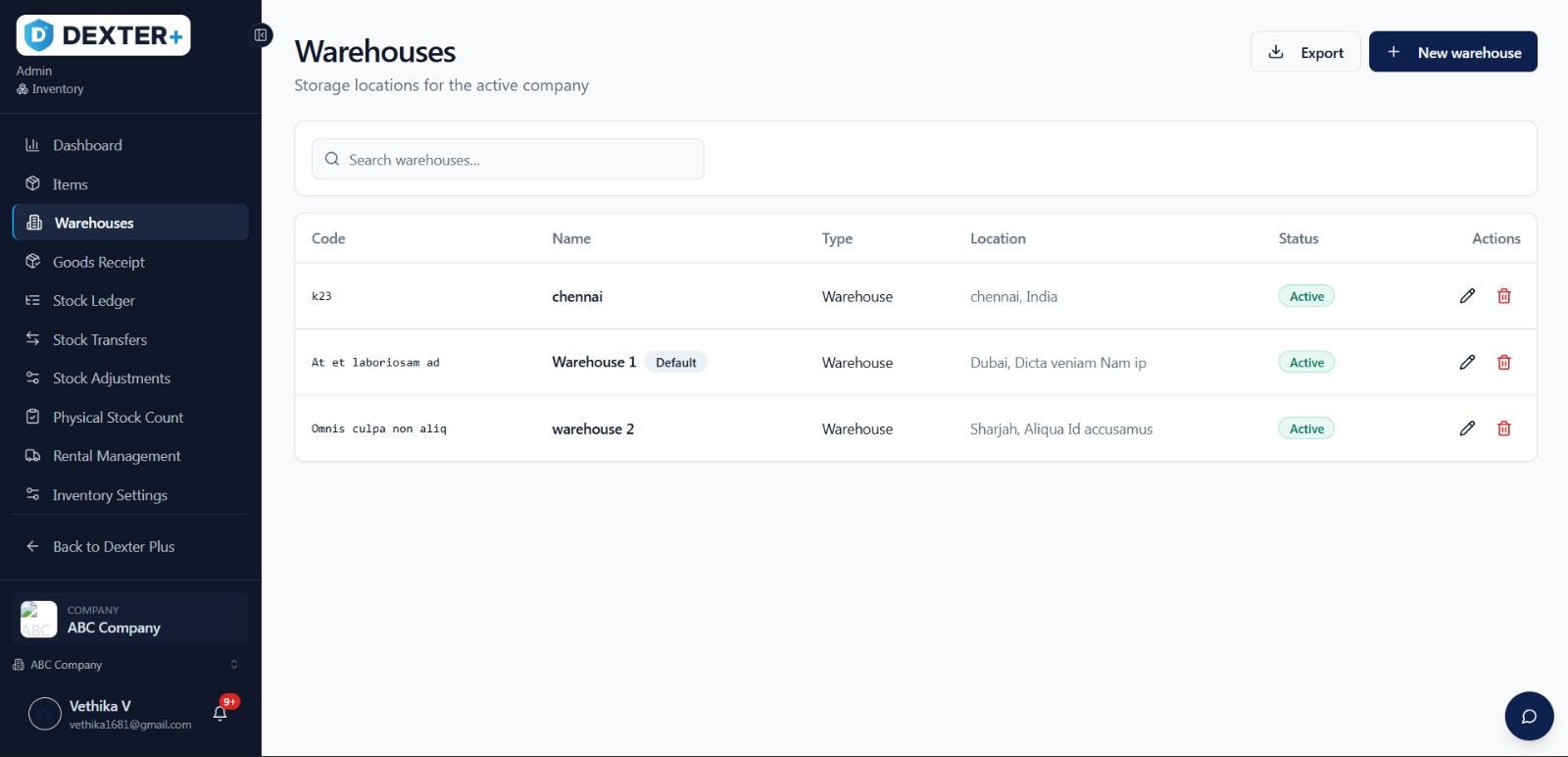Click the search magnifier icon
Viewport: 1568px width, 757px height.
click(332, 159)
